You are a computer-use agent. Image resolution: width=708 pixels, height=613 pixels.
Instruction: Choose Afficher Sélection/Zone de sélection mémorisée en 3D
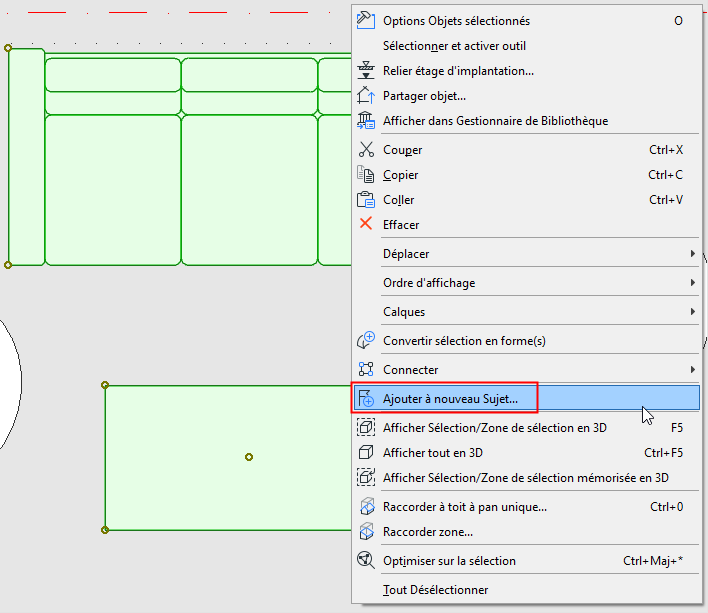click(x=526, y=478)
